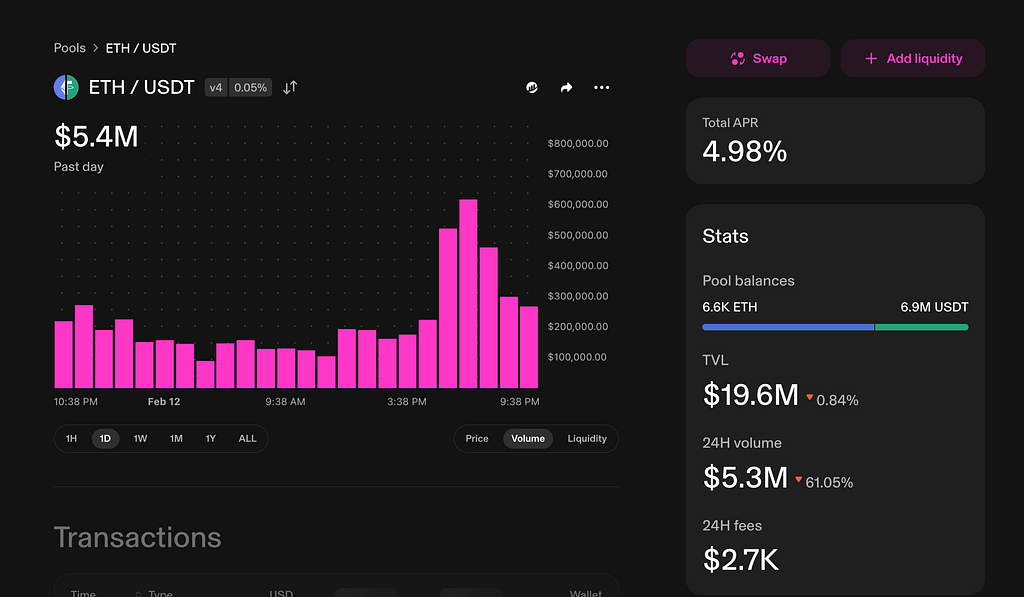Click the green USDT pool balance bar
The height and width of the screenshot is (597, 1024).
(921, 327)
